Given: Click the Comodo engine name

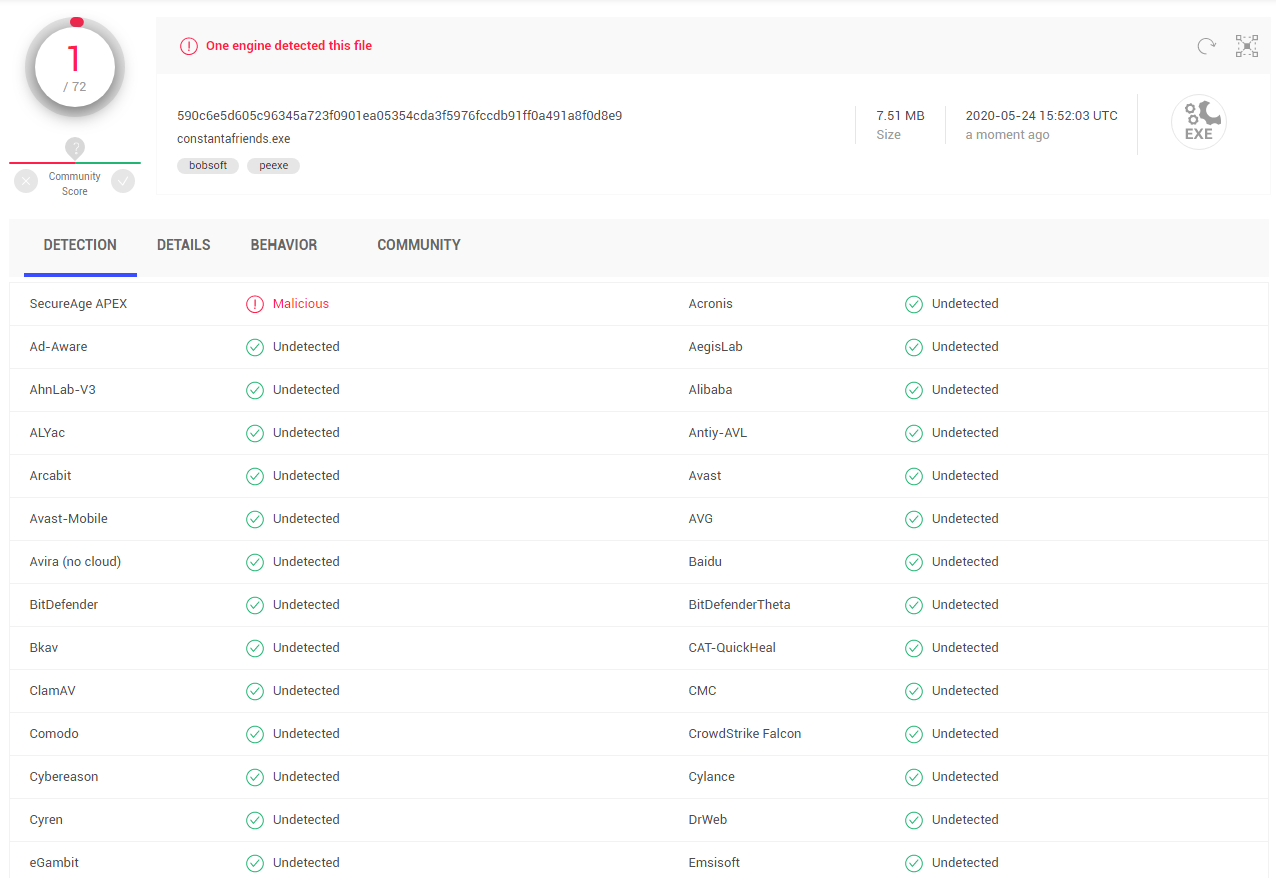Looking at the screenshot, I should coord(54,734).
